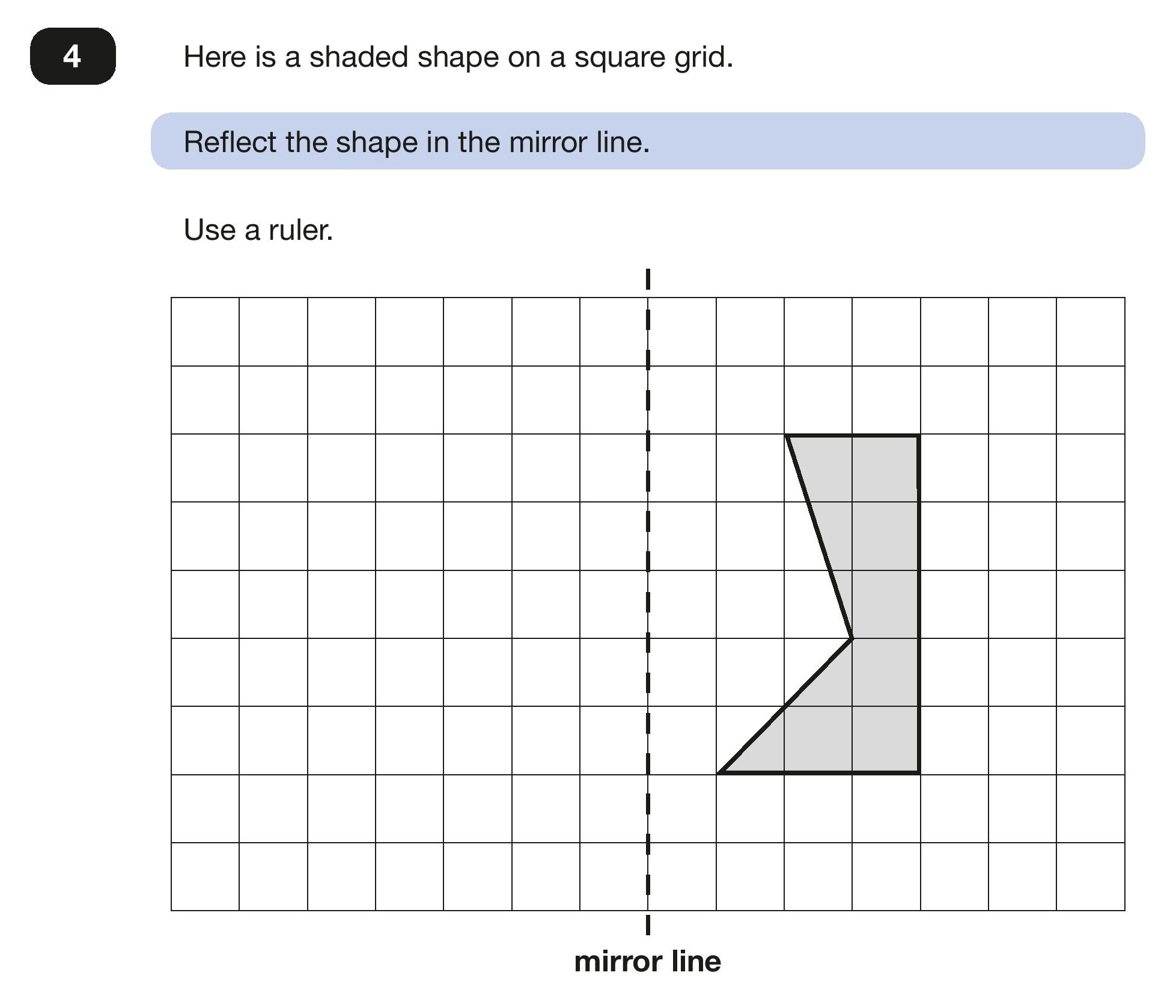The height and width of the screenshot is (1008, 1176).
Task: Click the 'Use a ruler.' text
Action: 258,230
